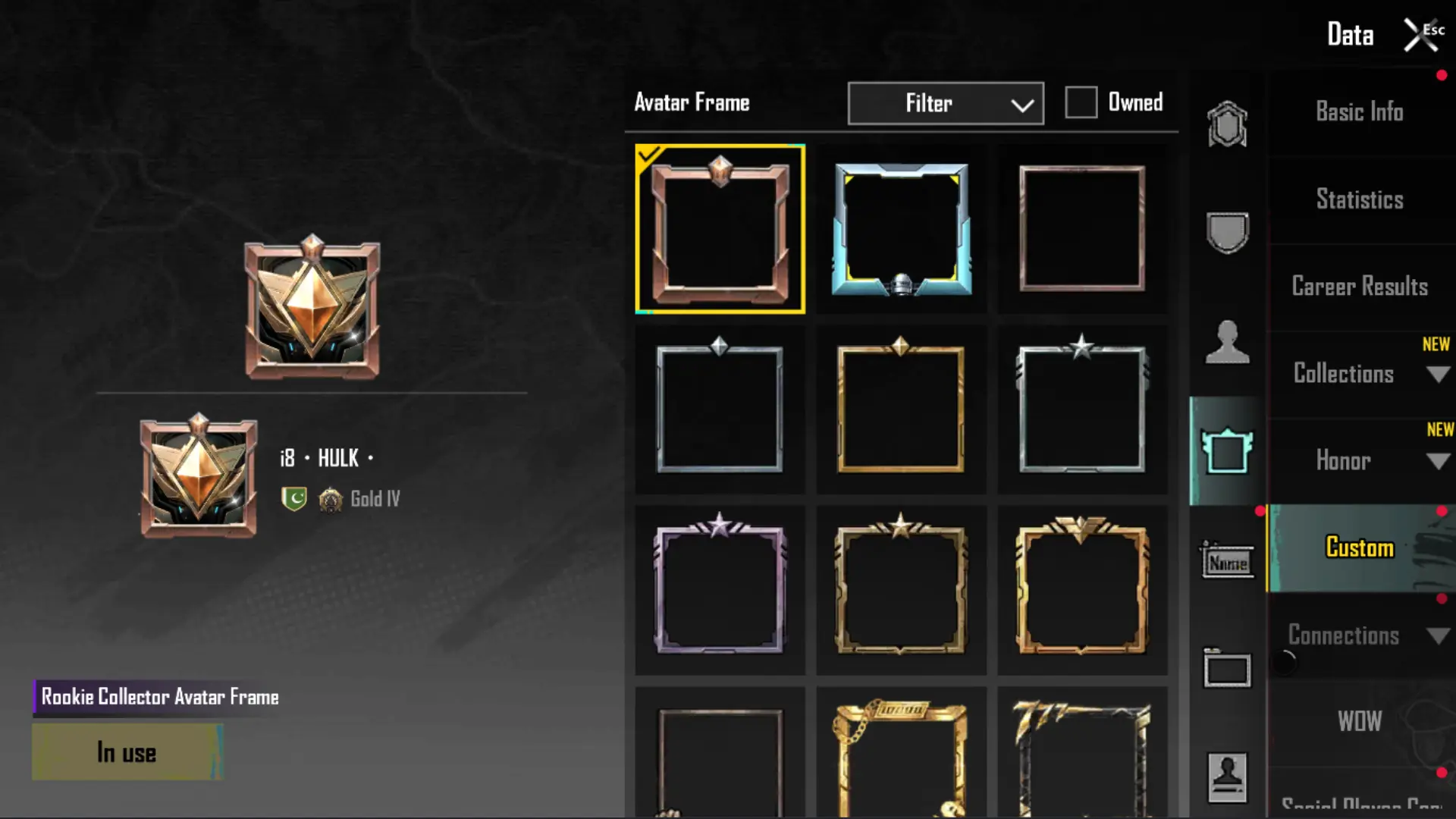Switch to the Basic Info tab
The width and height of the screenshot is (1456, 819).
pos(1360,112)
